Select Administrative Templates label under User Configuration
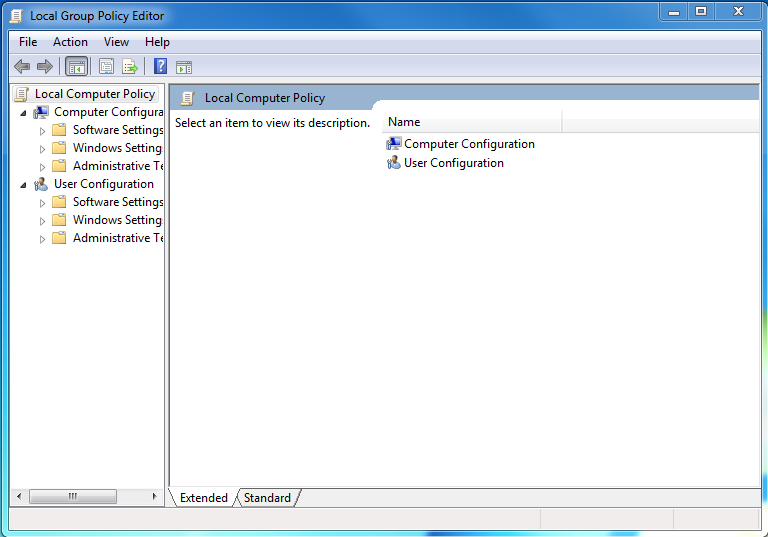Screen dimensions: 768x537 pos(118,238)
